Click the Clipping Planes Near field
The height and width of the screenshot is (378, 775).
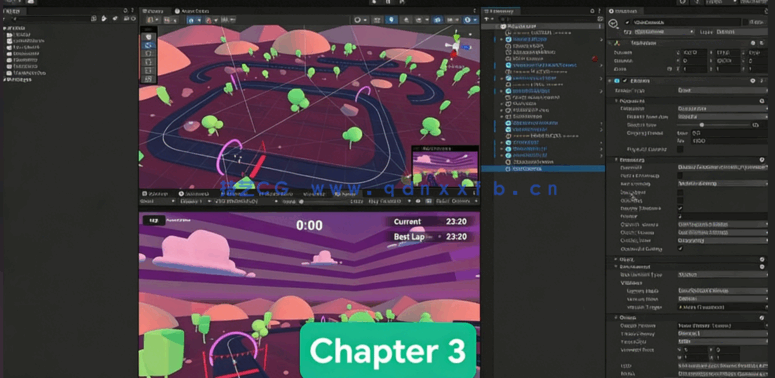729,133
